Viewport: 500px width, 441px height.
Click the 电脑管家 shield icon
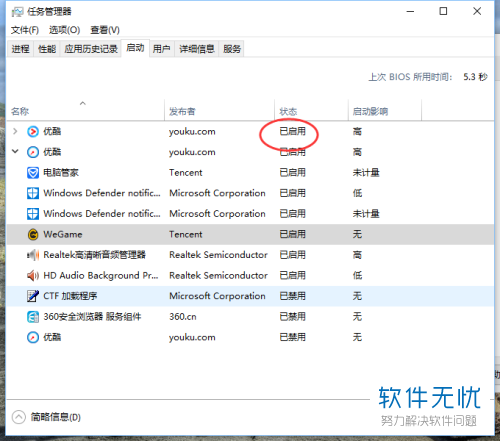(33, 173)
